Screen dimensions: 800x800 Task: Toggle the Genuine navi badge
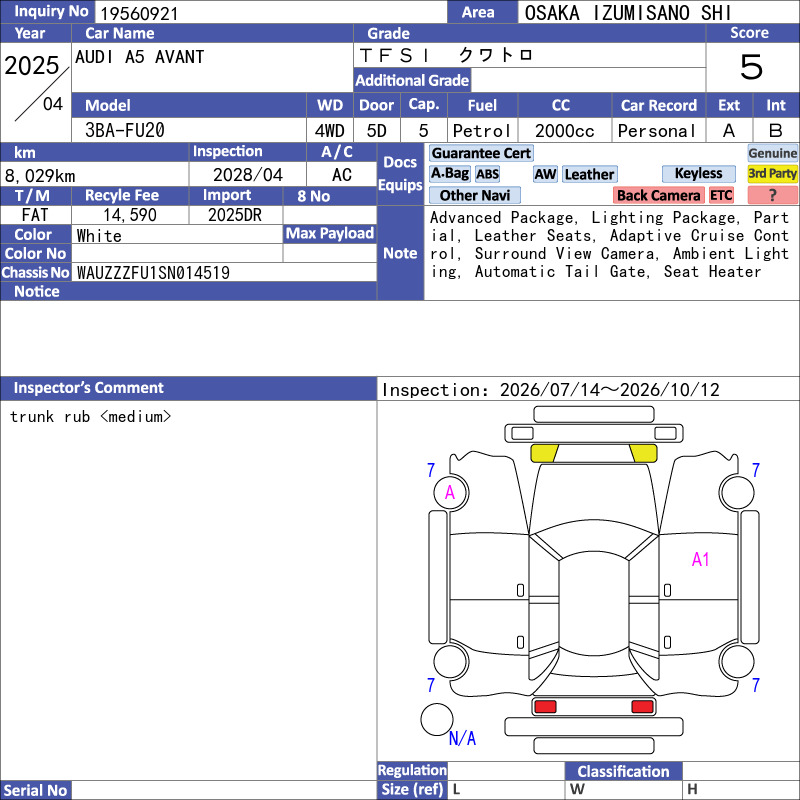coord(772,153)
